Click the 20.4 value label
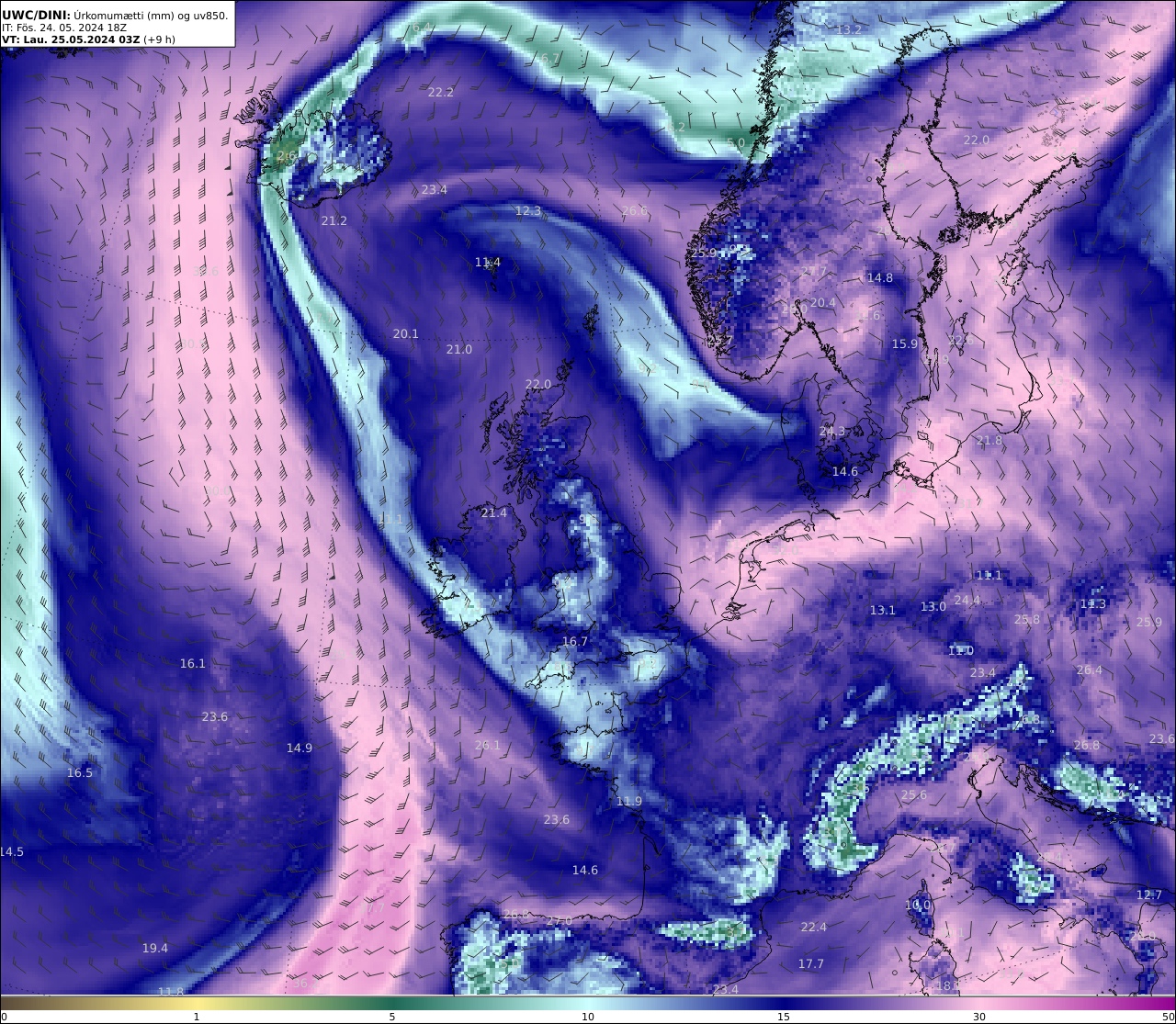1176x1024 pixels. point(823,303)
